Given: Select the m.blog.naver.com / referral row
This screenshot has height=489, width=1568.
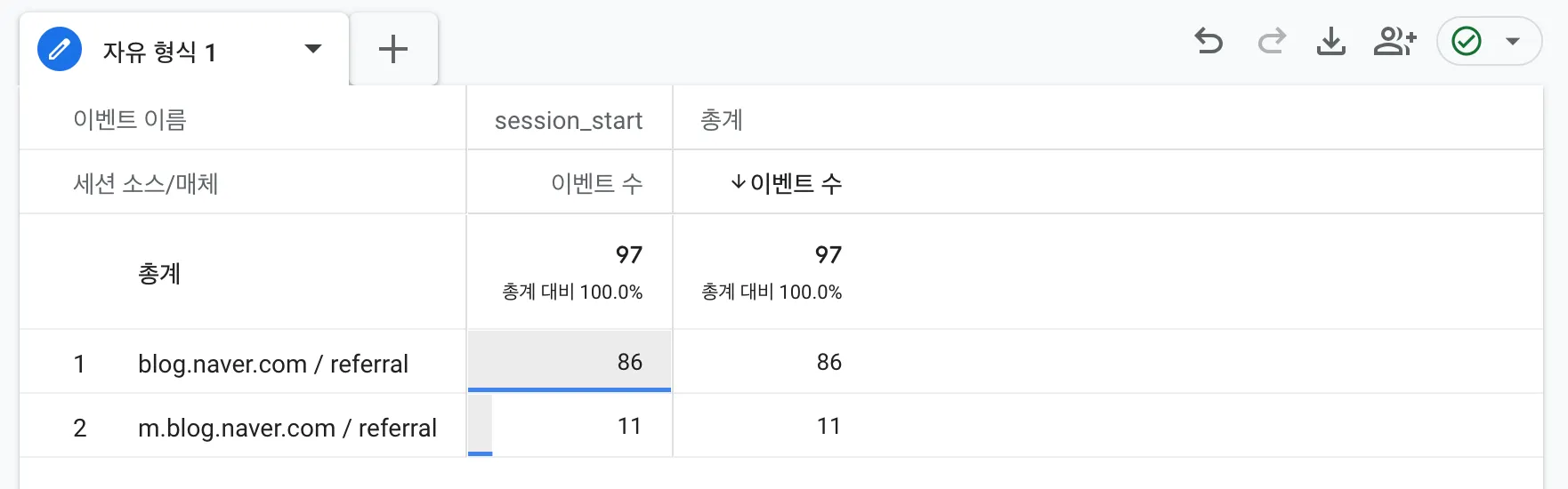Looking at the screenshot, I should [287, 428].
